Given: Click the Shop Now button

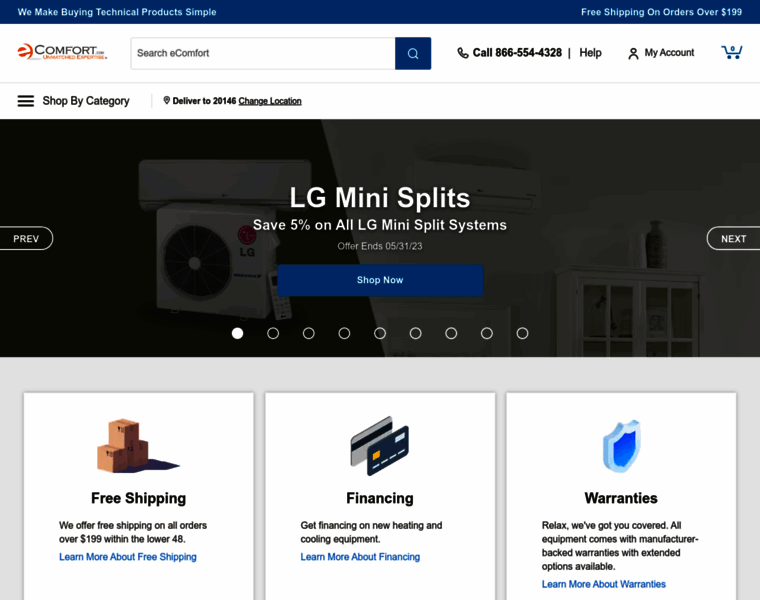Looking at the screenshot, I should tap(380, 280).
